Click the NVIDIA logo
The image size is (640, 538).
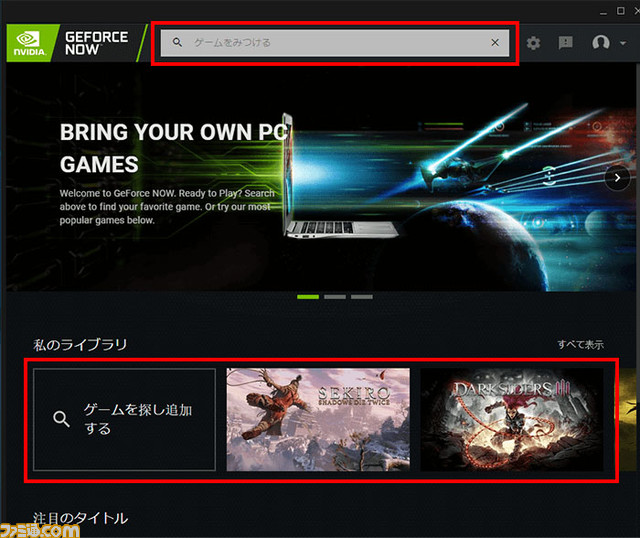(x=30, y=43)
